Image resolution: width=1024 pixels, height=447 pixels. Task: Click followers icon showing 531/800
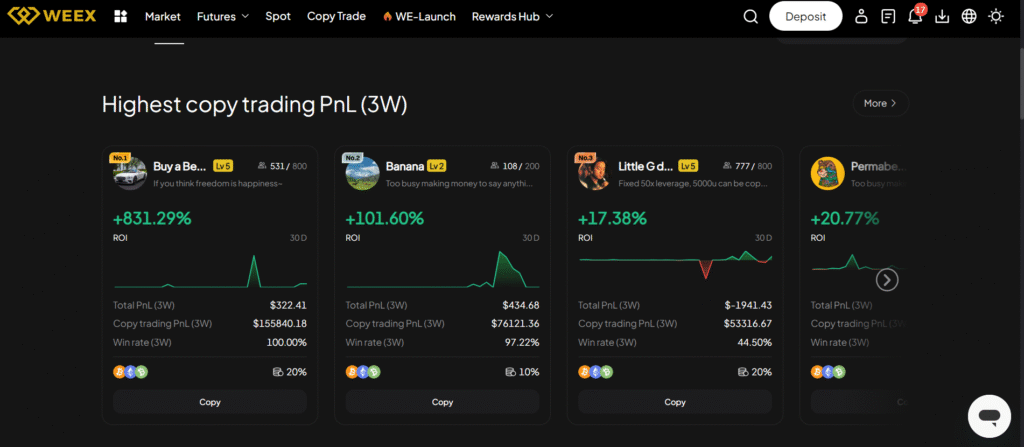point(263,166)
